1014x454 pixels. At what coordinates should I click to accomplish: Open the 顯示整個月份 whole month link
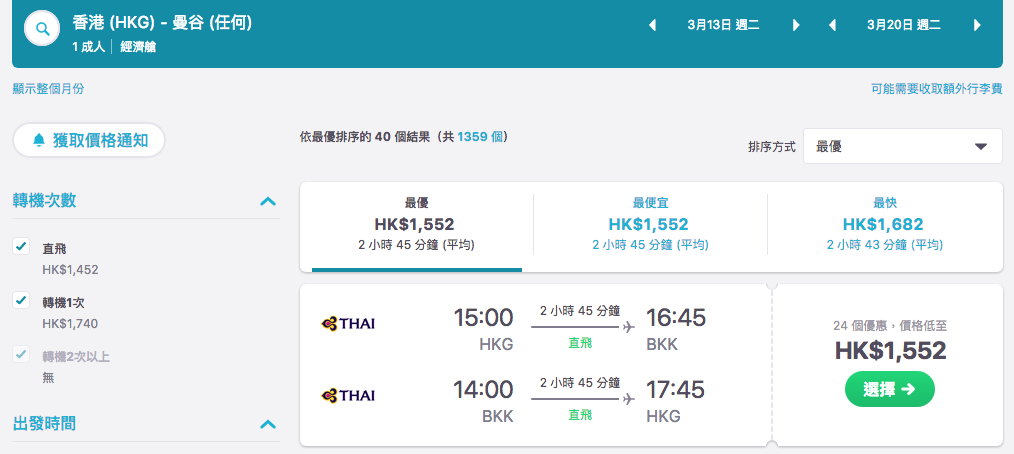pyautogui.click(x=49, y=89)
